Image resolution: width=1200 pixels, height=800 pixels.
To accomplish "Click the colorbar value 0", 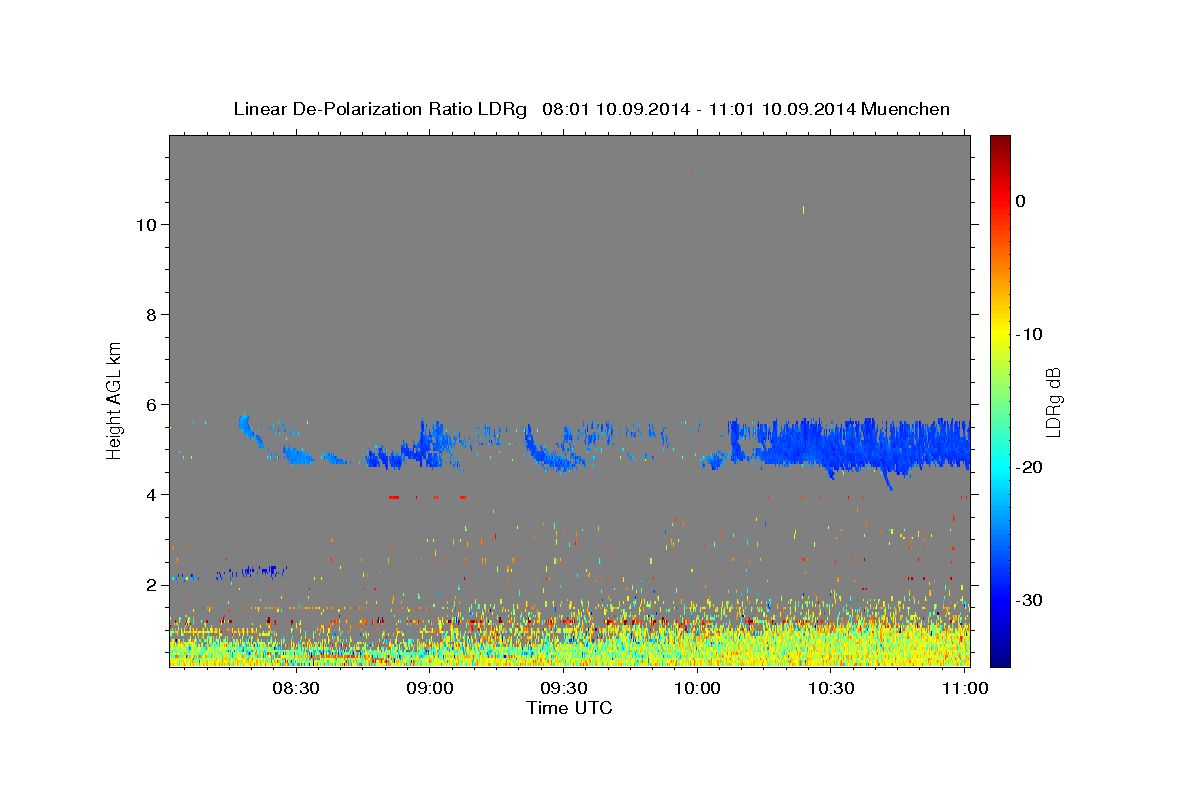I will (x=1021, y=201).
